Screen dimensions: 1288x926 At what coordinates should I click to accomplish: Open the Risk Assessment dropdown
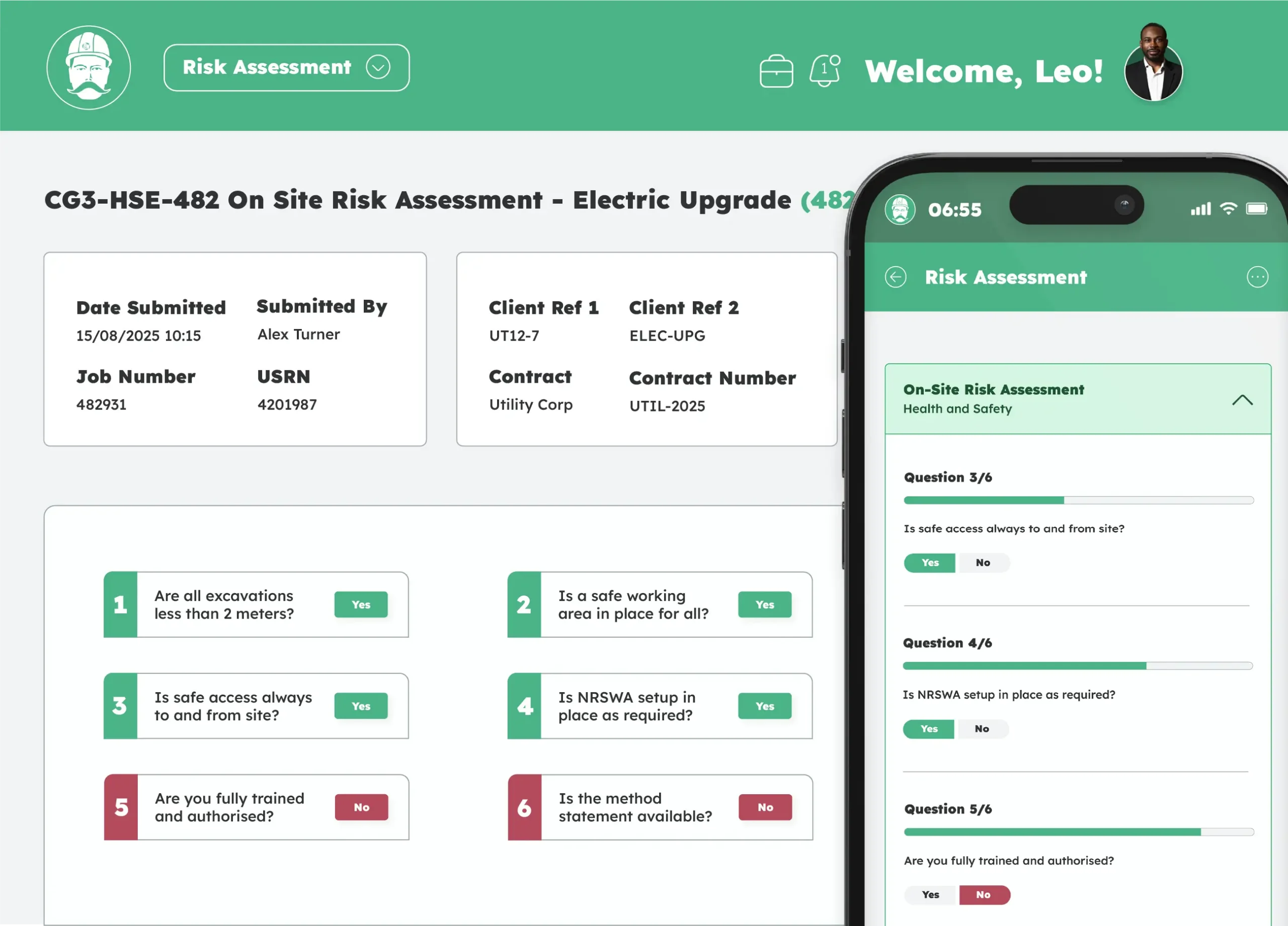tap(286, 67)
